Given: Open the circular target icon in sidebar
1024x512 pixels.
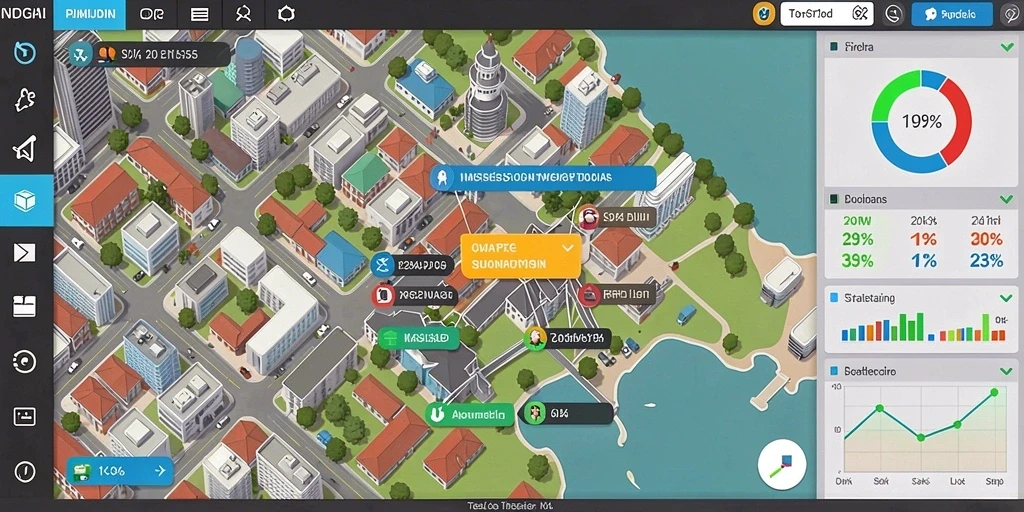Looking at the screenshot, I should pyautogui.click(x=25, y=361).
